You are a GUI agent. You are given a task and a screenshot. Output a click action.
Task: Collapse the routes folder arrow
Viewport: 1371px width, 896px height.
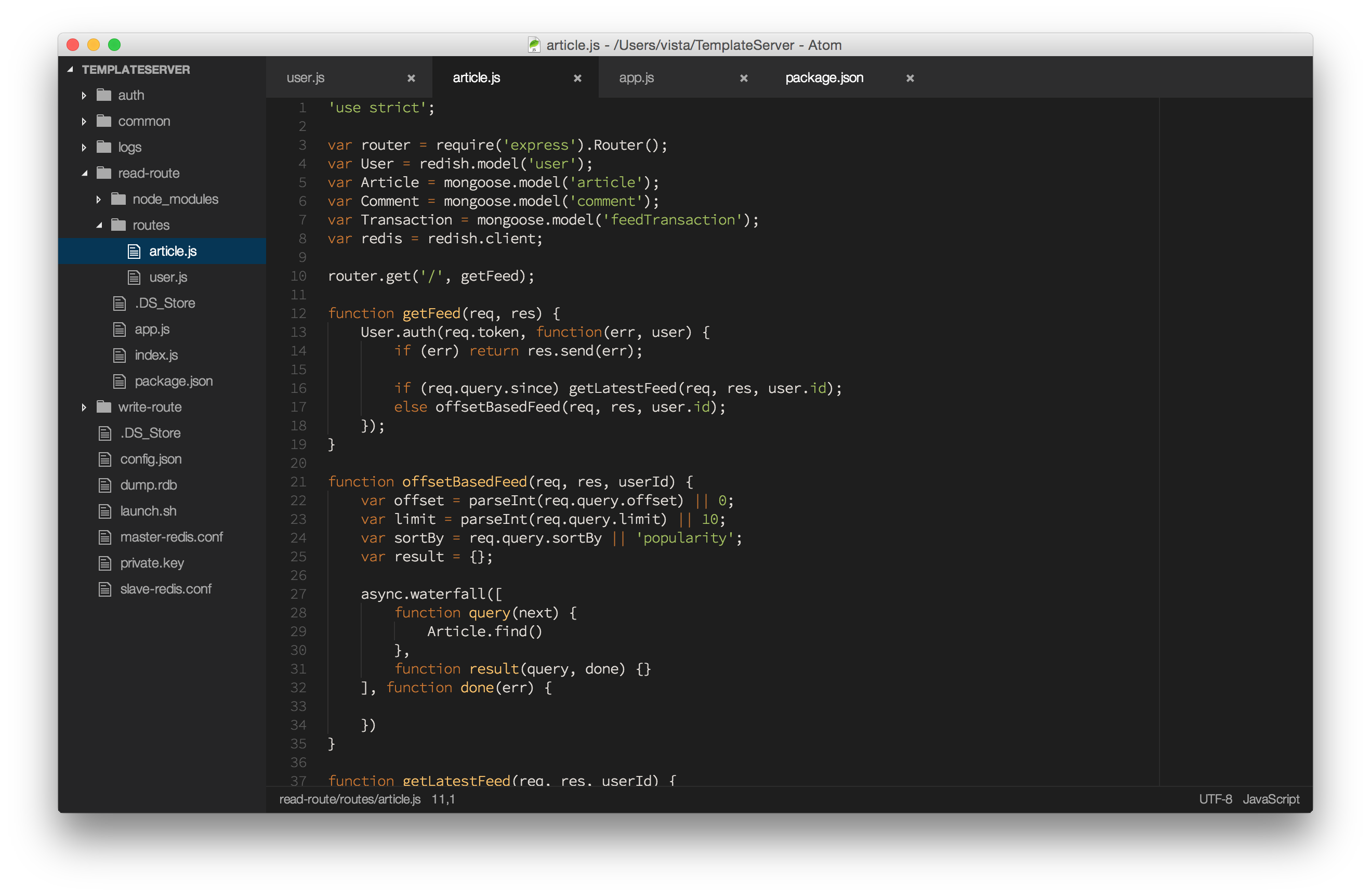(x=99, y=225)
